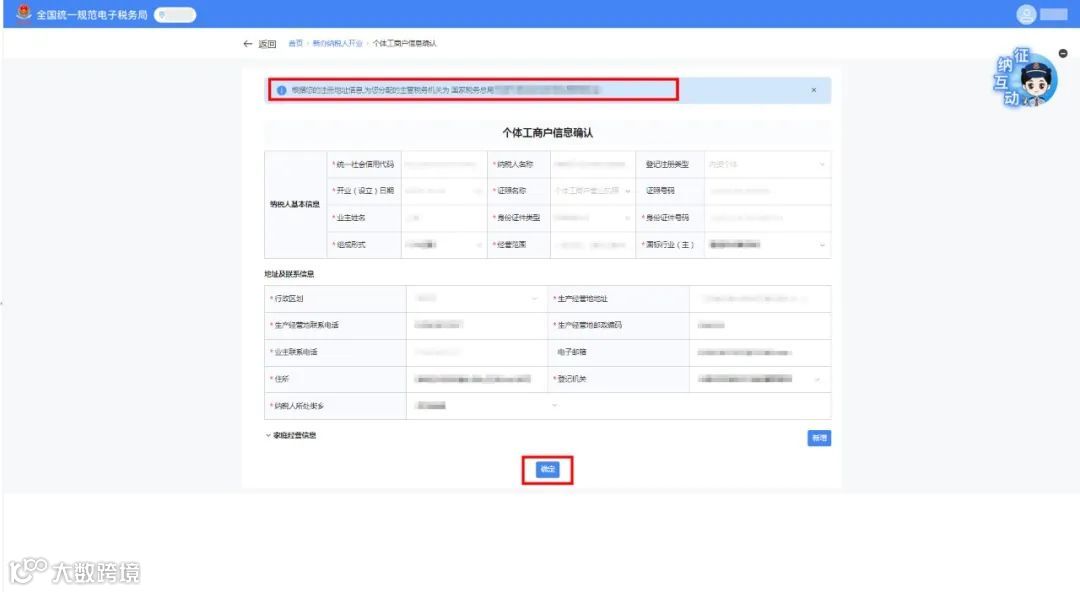Minimize the 征纳互动 floating widget
Screen dimensions: 1080x592
click(x=1063, y=53)
